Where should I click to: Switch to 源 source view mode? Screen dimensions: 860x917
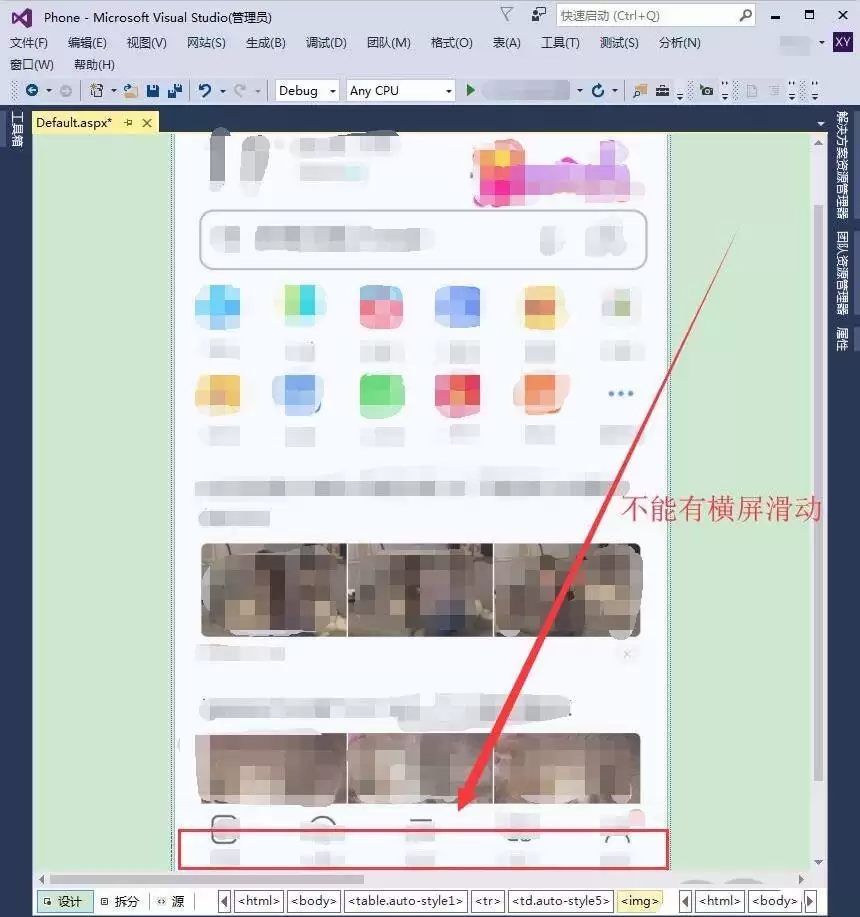point(172,900)
